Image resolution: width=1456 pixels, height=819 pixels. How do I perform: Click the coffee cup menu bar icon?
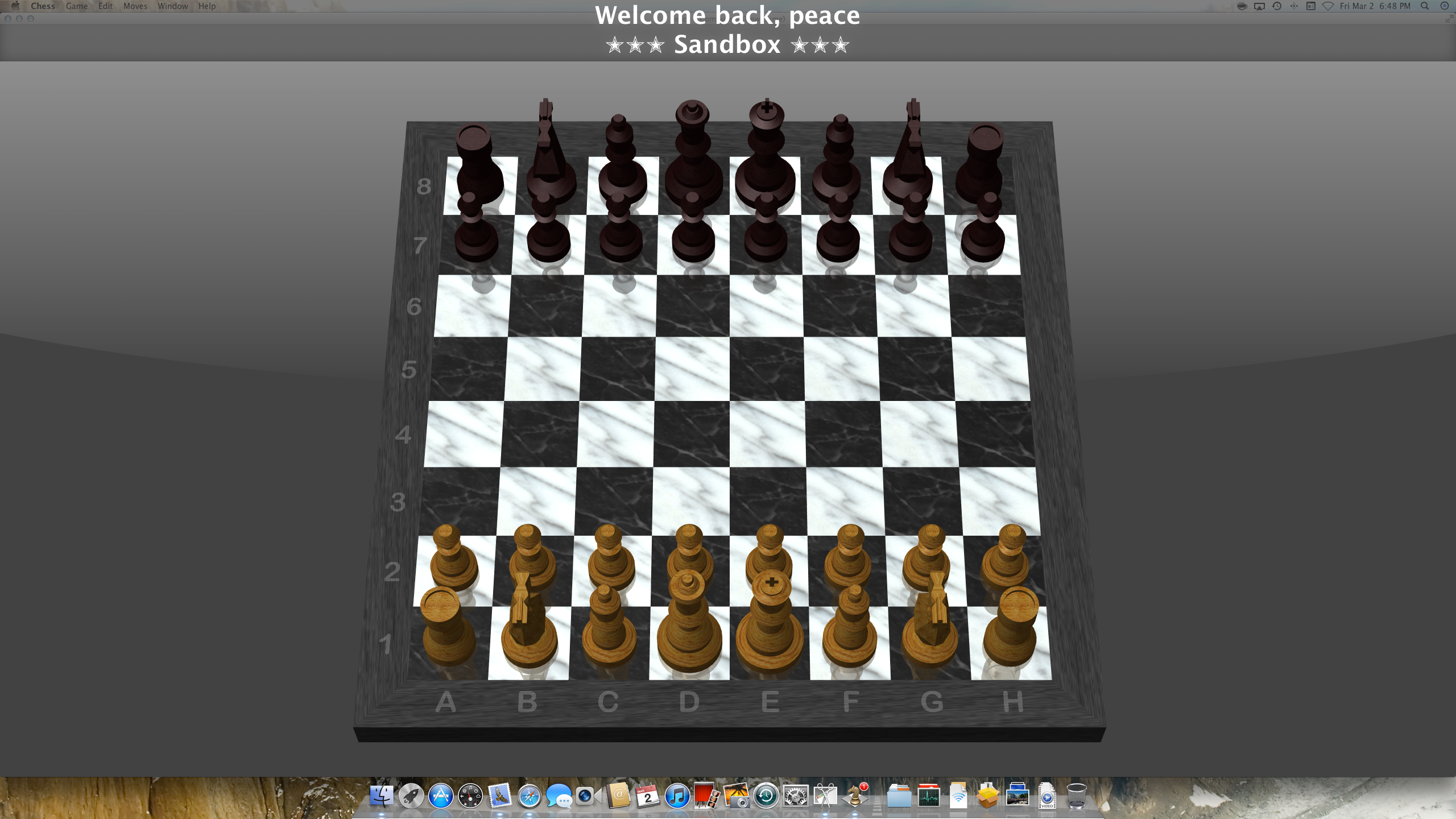click(x=1242, y=6)
